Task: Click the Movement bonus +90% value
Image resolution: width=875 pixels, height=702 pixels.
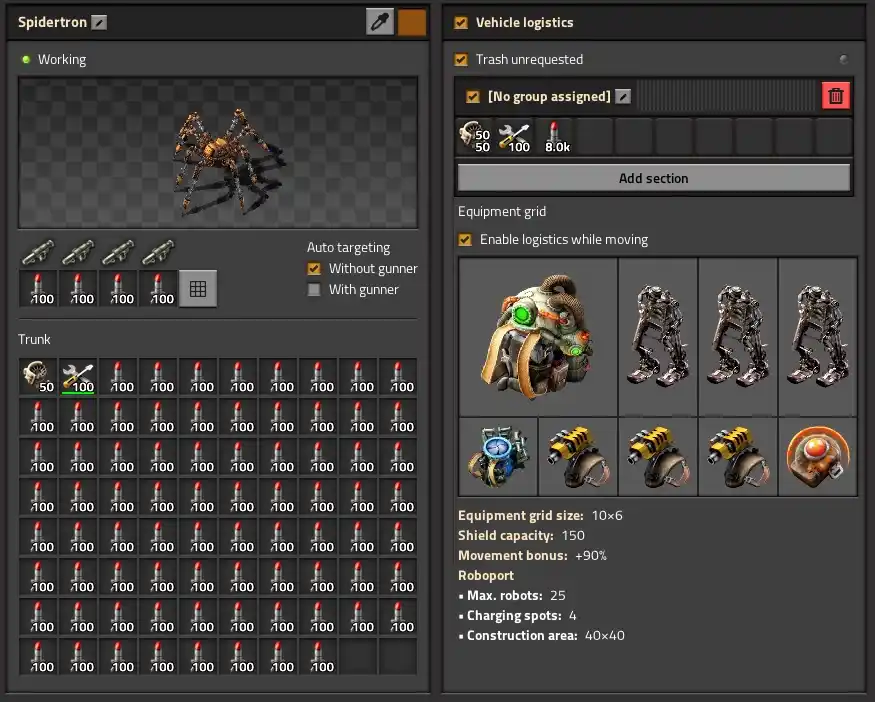Action: (x=591, y=555)
